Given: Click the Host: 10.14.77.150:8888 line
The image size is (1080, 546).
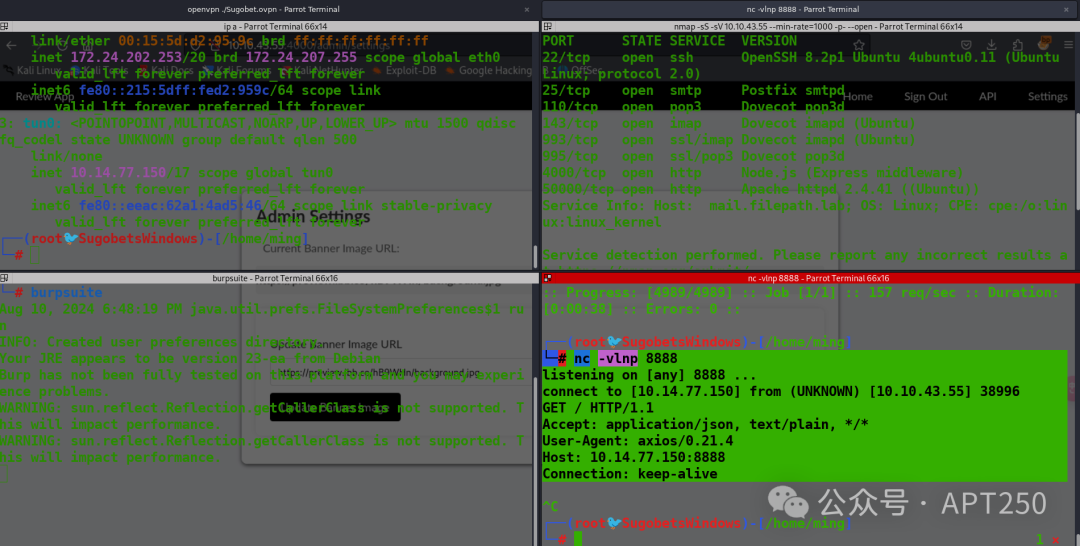Looking at the screenshot, I should click(634, 457).
